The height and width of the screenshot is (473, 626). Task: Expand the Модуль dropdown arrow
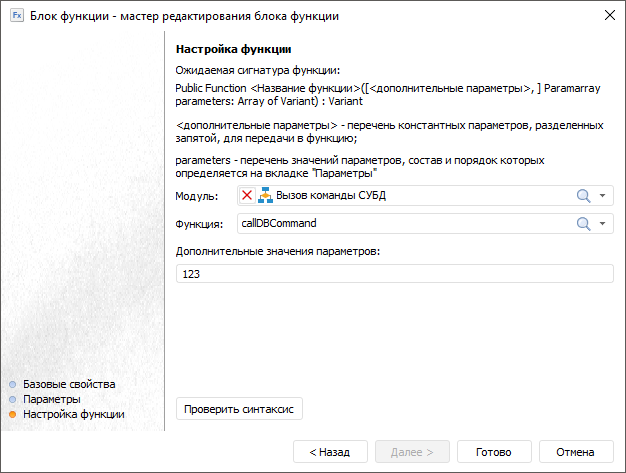(x=603, y=195)
